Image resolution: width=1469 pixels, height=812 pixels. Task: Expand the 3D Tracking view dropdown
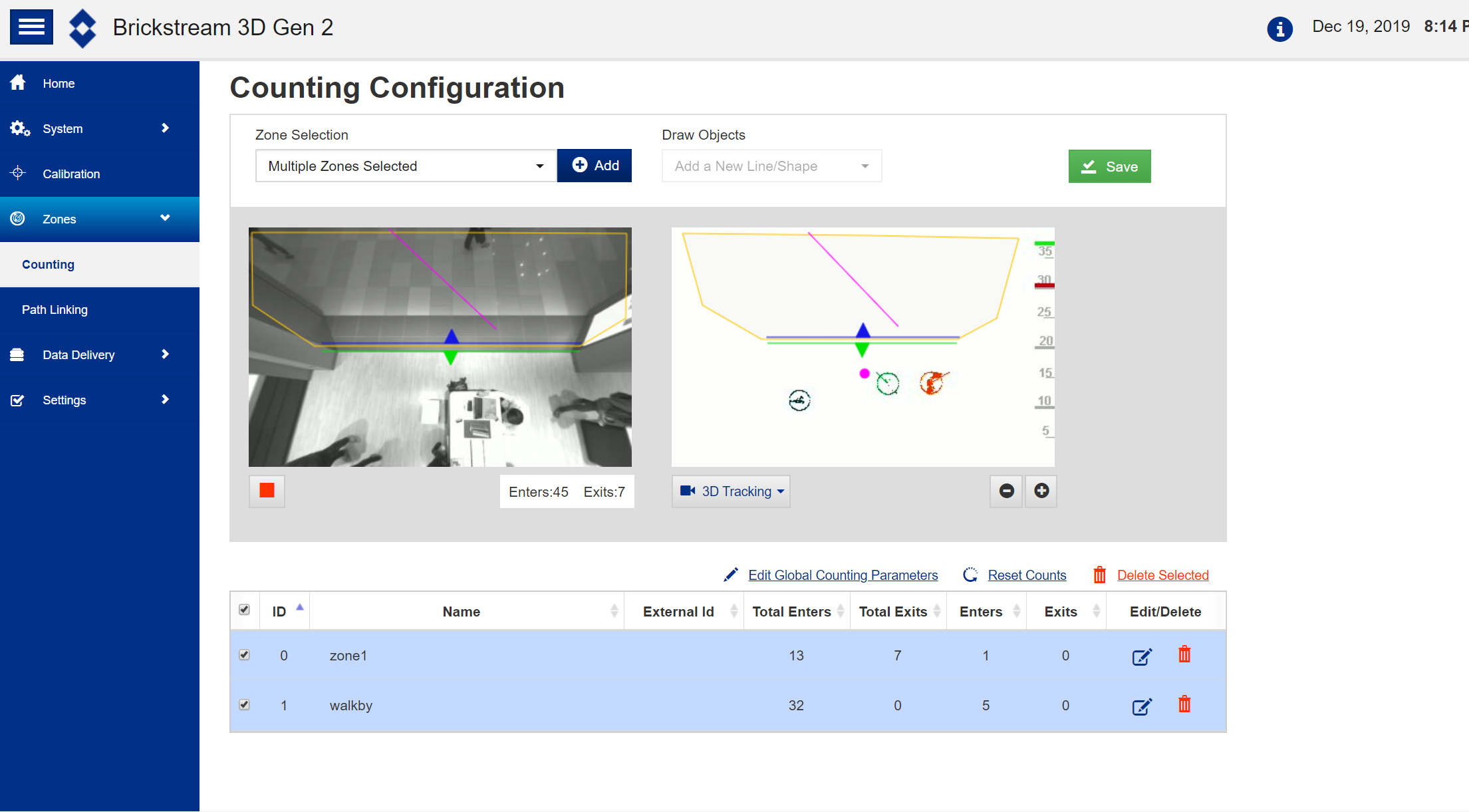[731, 491]
